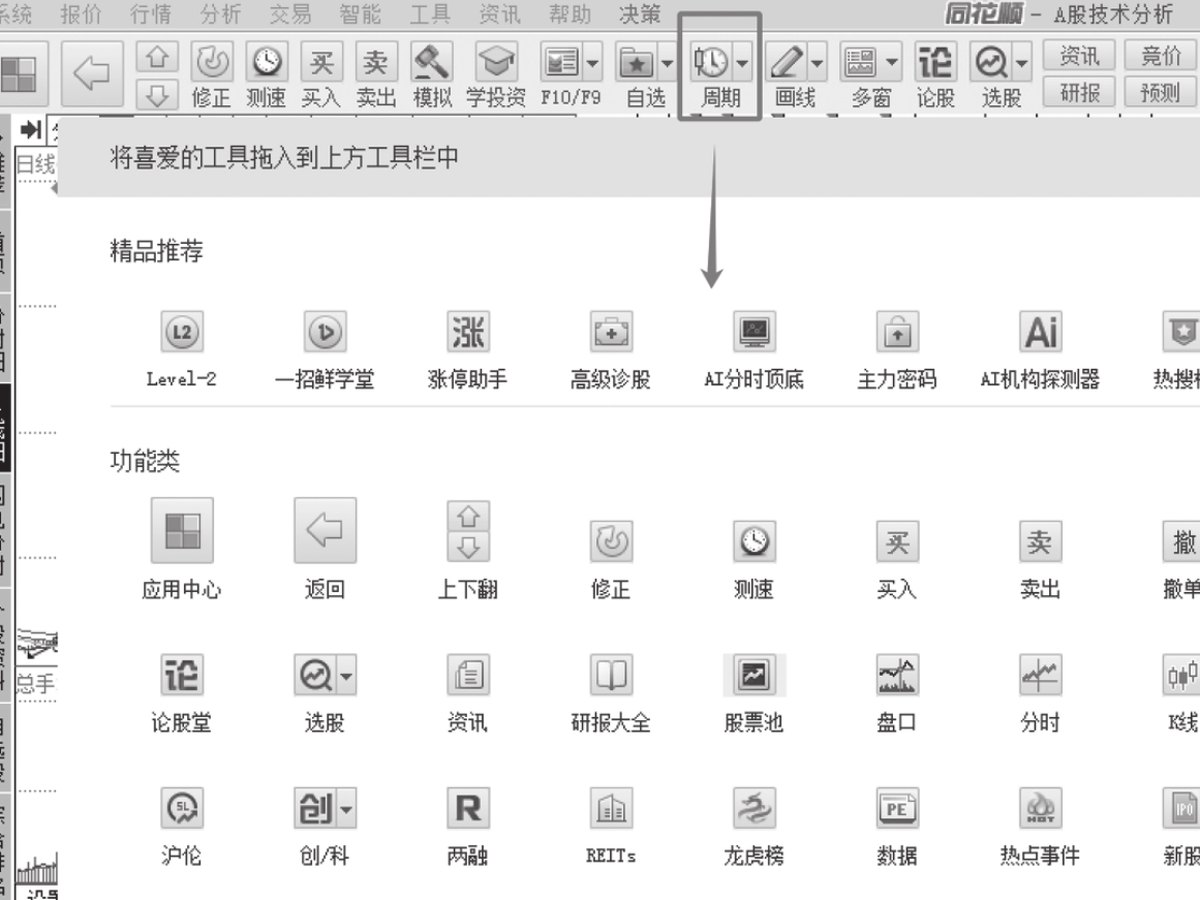The height and width of the screenshot is (900, 1200).
Task: Select the 两融 tool icon
Action: [467, 808]
